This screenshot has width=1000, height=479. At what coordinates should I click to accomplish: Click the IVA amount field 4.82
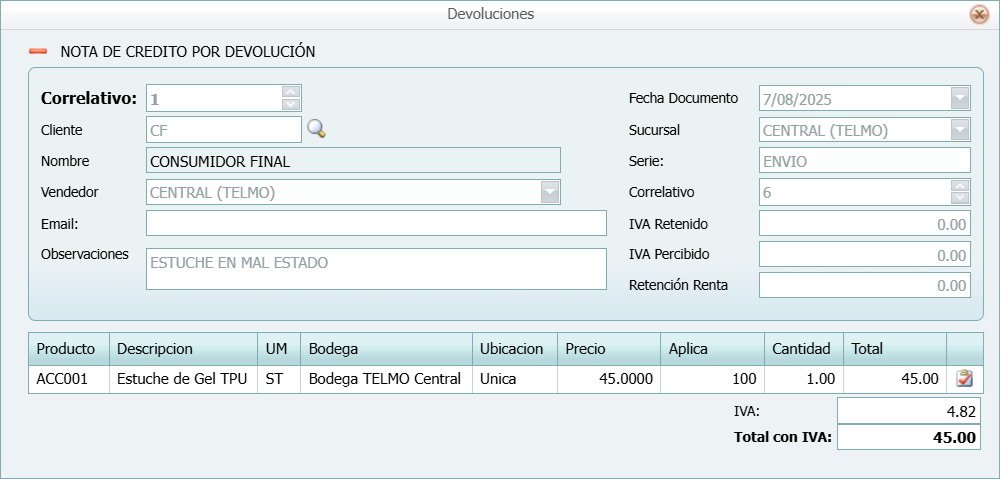point(909,411)
